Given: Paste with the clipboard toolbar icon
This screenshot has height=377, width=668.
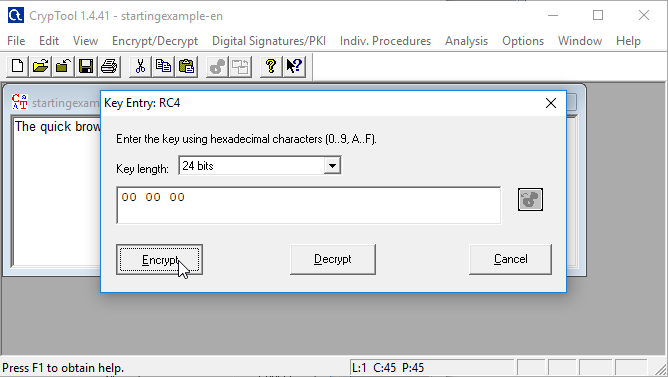Looking at the screenshot, I should click(x=186, y=66).
